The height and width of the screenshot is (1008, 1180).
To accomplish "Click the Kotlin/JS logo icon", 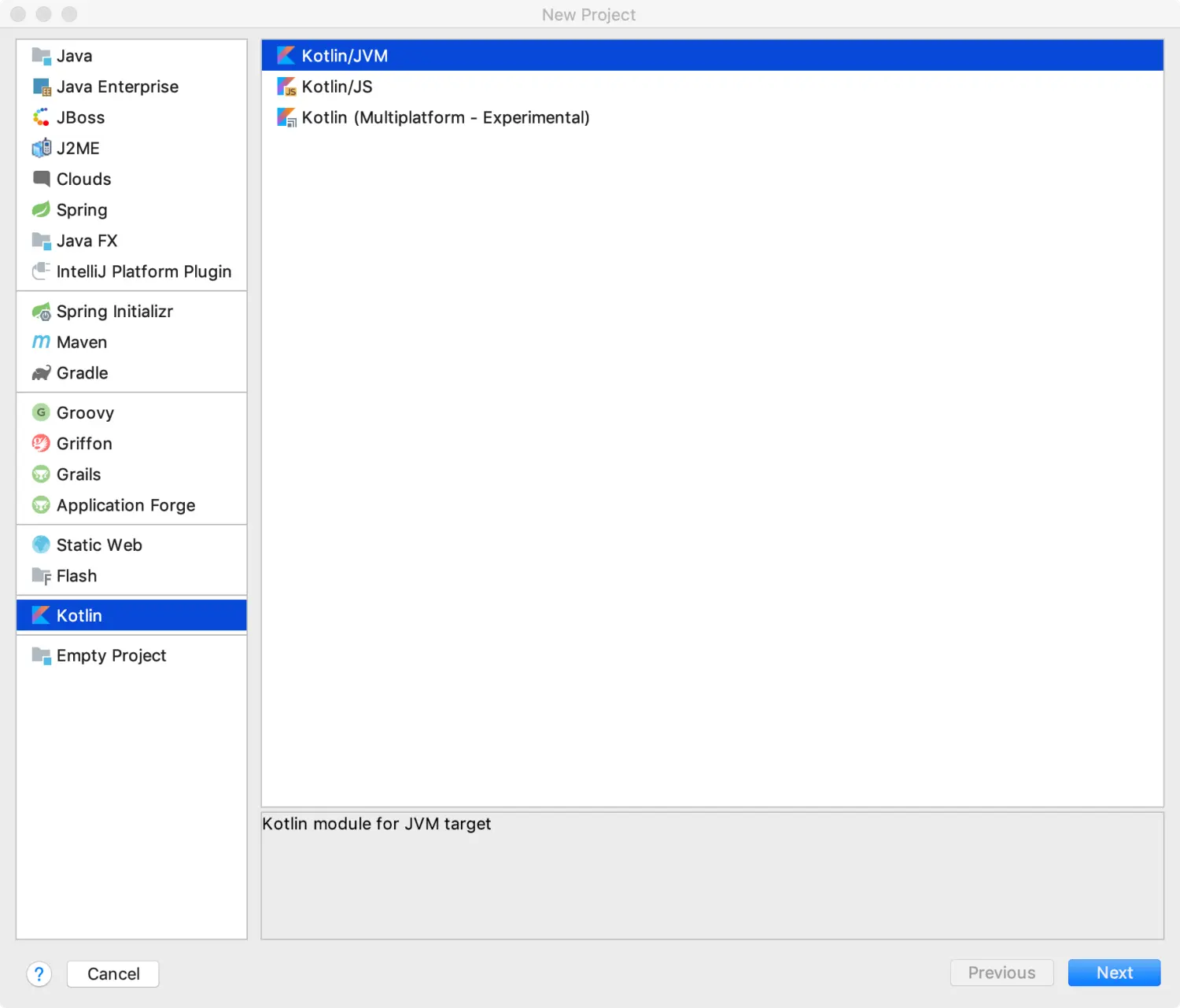I will click(x=286, y=87).
